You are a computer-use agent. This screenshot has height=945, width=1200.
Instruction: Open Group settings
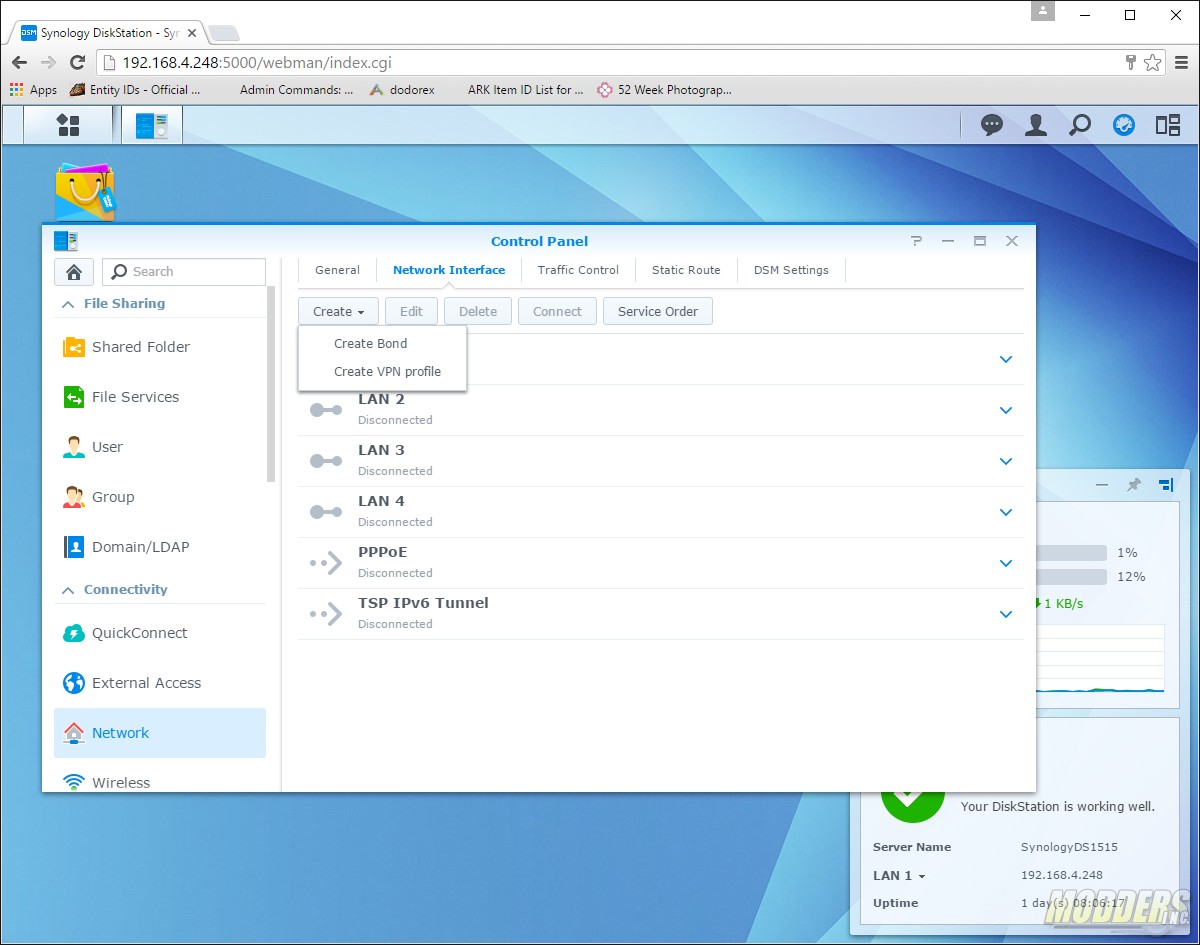(160, 497)
